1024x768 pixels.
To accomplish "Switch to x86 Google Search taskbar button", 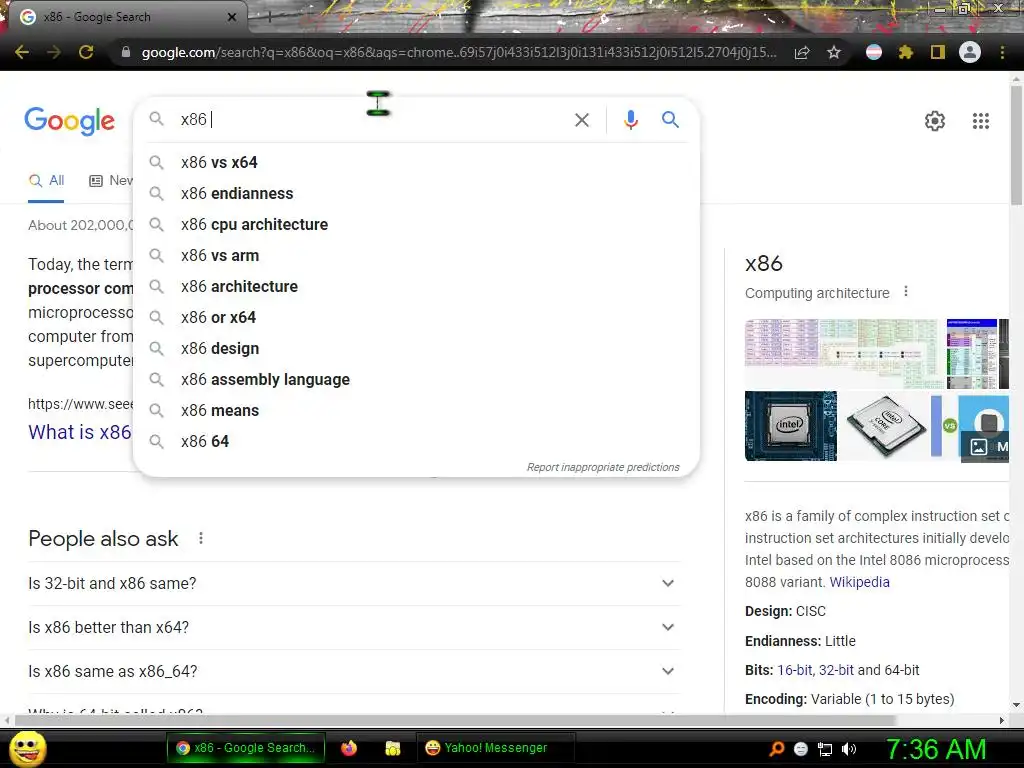I will [x=246, y=748].
